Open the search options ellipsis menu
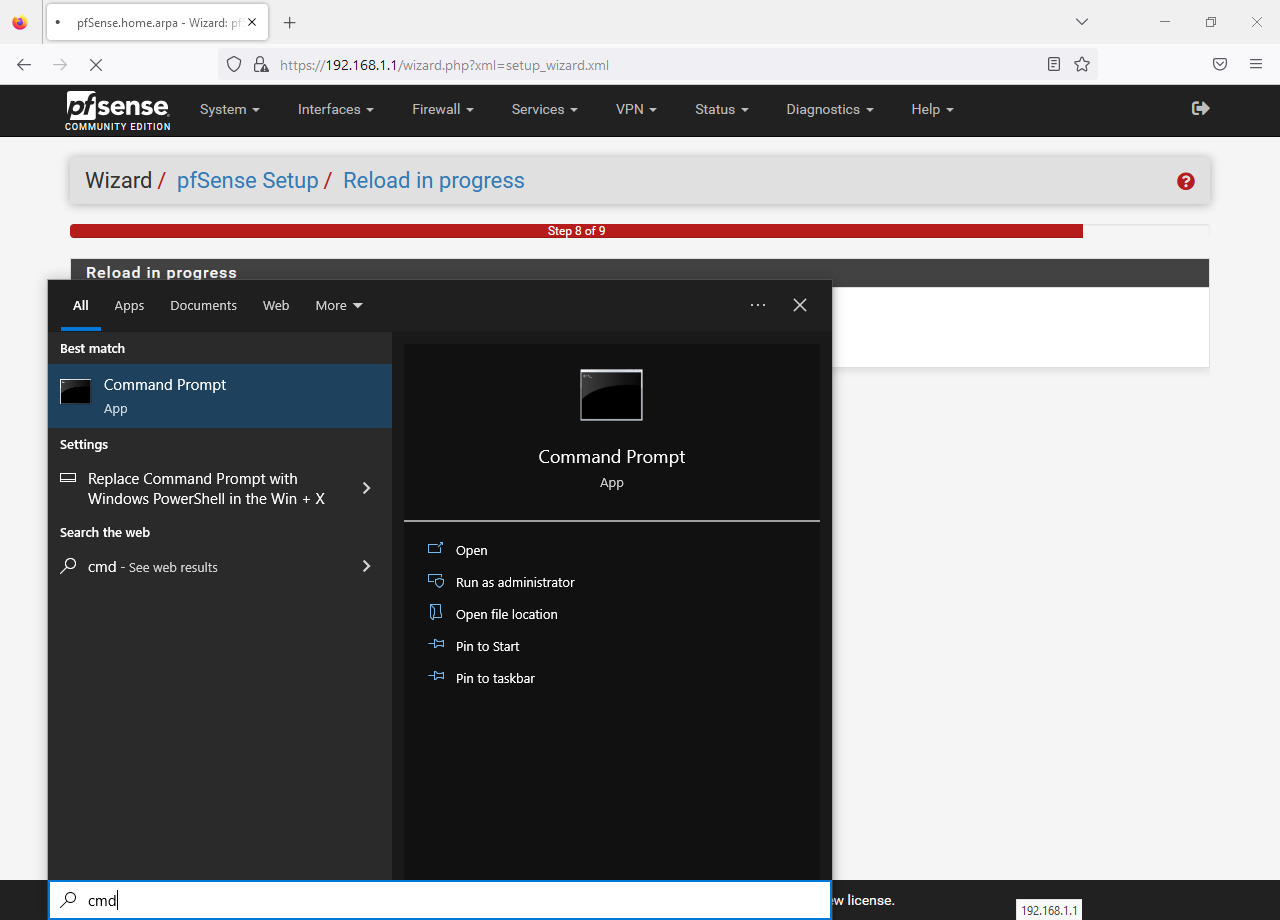 point(758,305)
